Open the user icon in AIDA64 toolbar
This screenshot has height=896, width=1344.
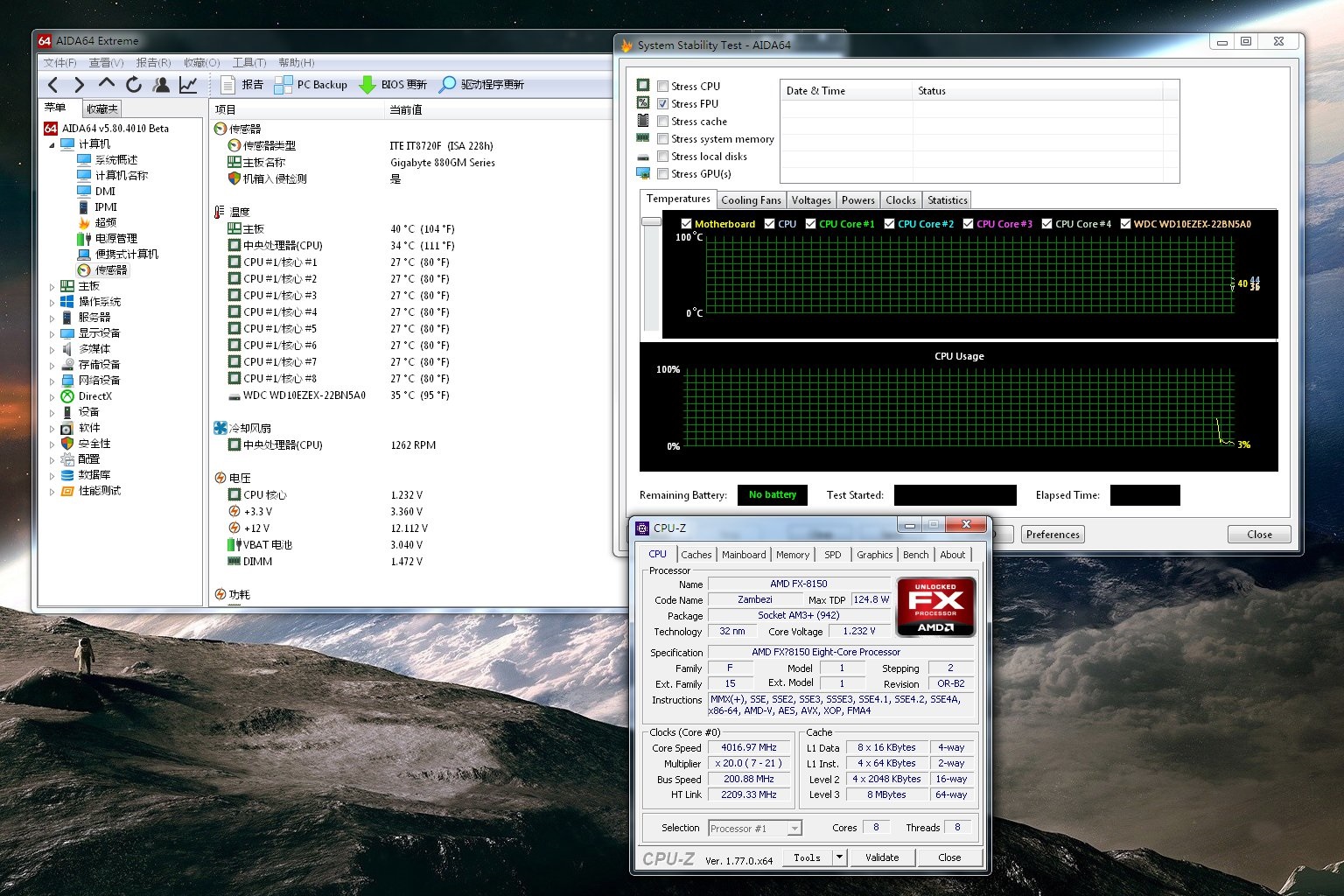tap(161, 85)
